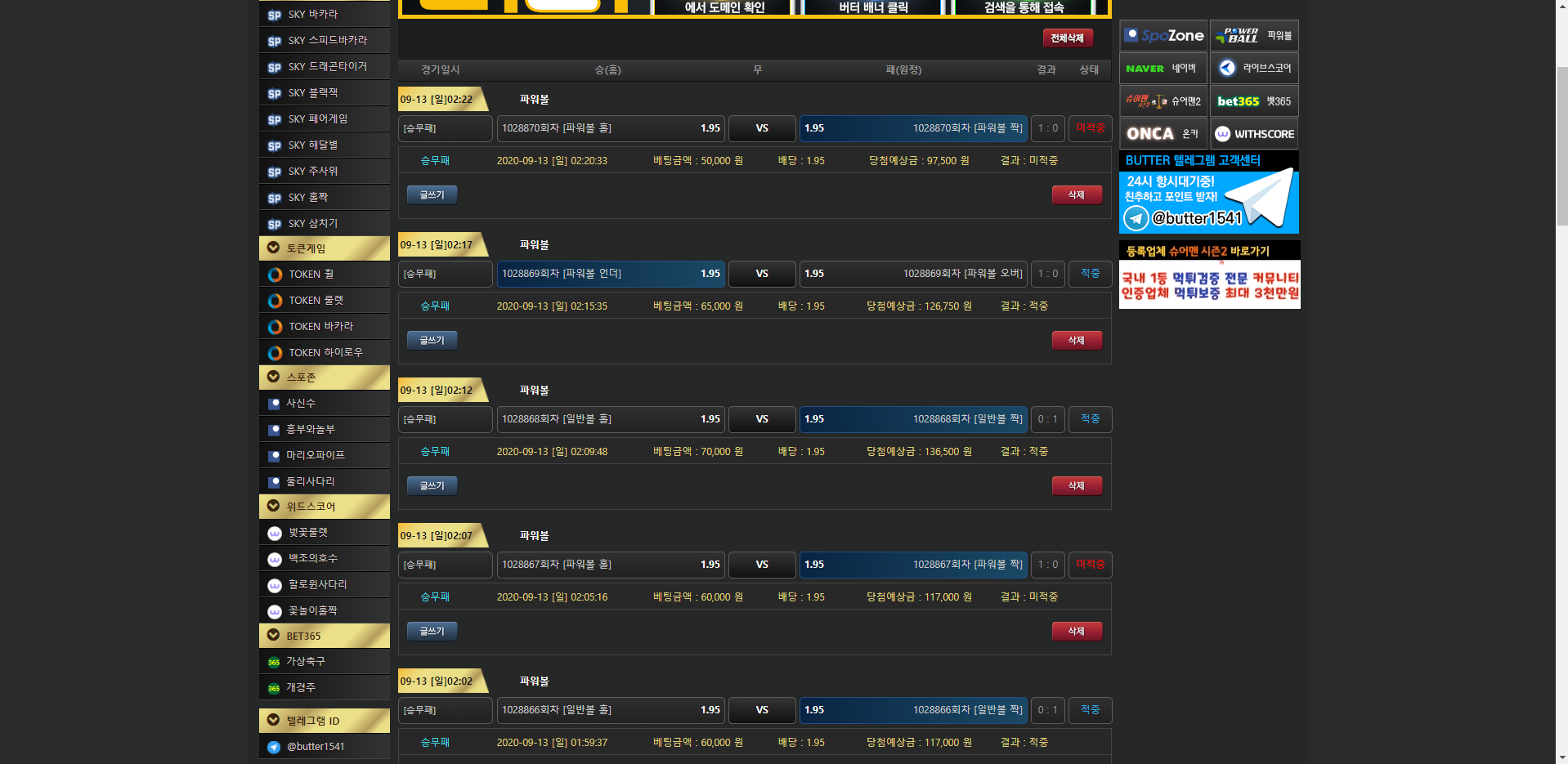The image size is (1568, 764).
Task: Open the SpoZone logo shortcut
Action: 1163,36
